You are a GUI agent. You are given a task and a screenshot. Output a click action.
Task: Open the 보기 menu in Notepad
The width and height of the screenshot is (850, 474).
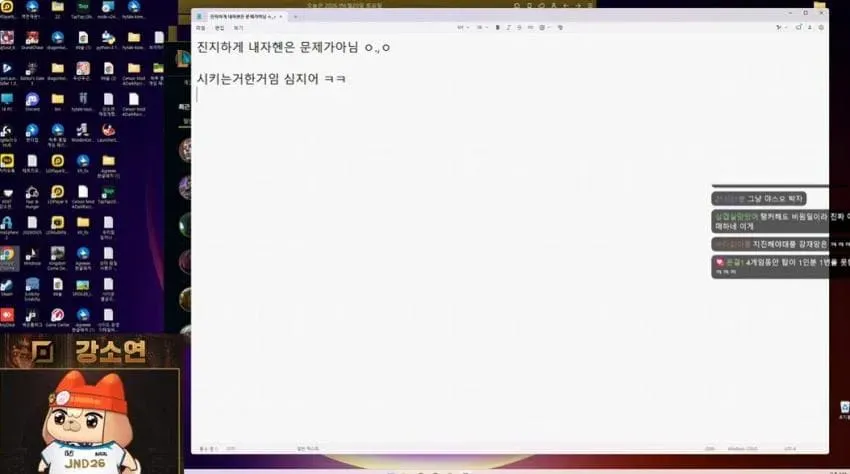(239, 28)
